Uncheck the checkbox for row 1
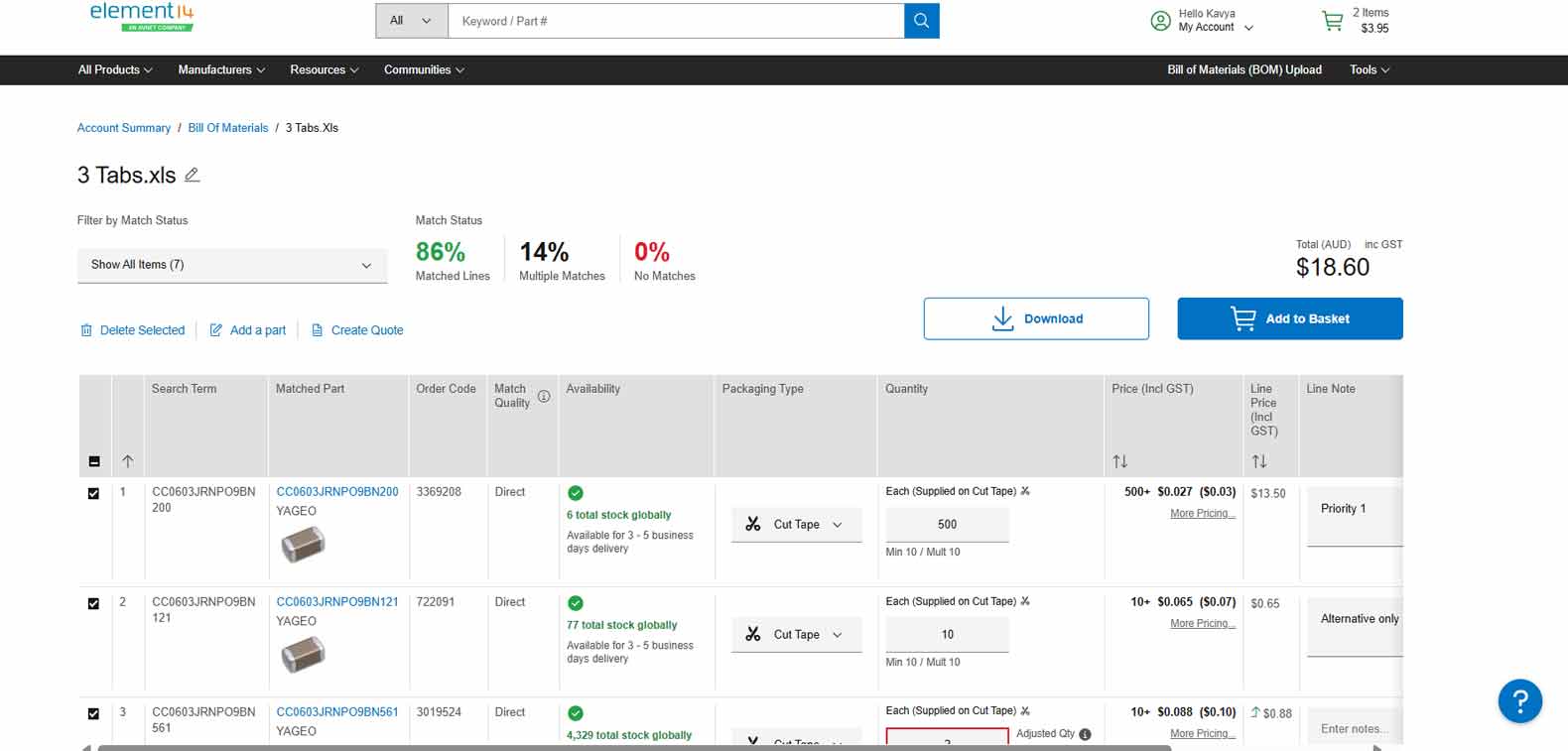The width and height of the screenshot is (1568, 751). 94,493
